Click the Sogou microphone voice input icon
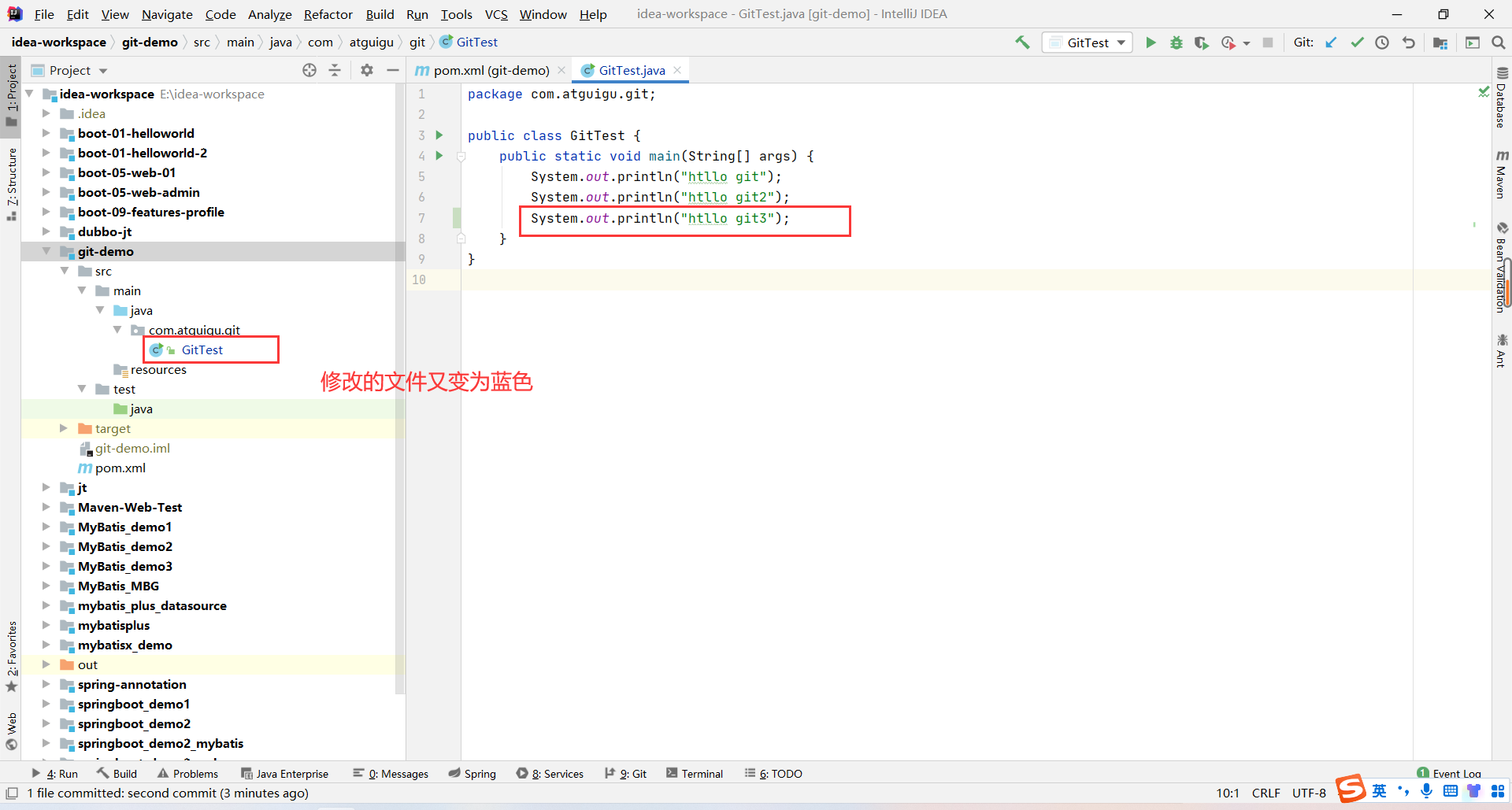This screenshot has width=1512, height=810. (x=1426, y=791)
